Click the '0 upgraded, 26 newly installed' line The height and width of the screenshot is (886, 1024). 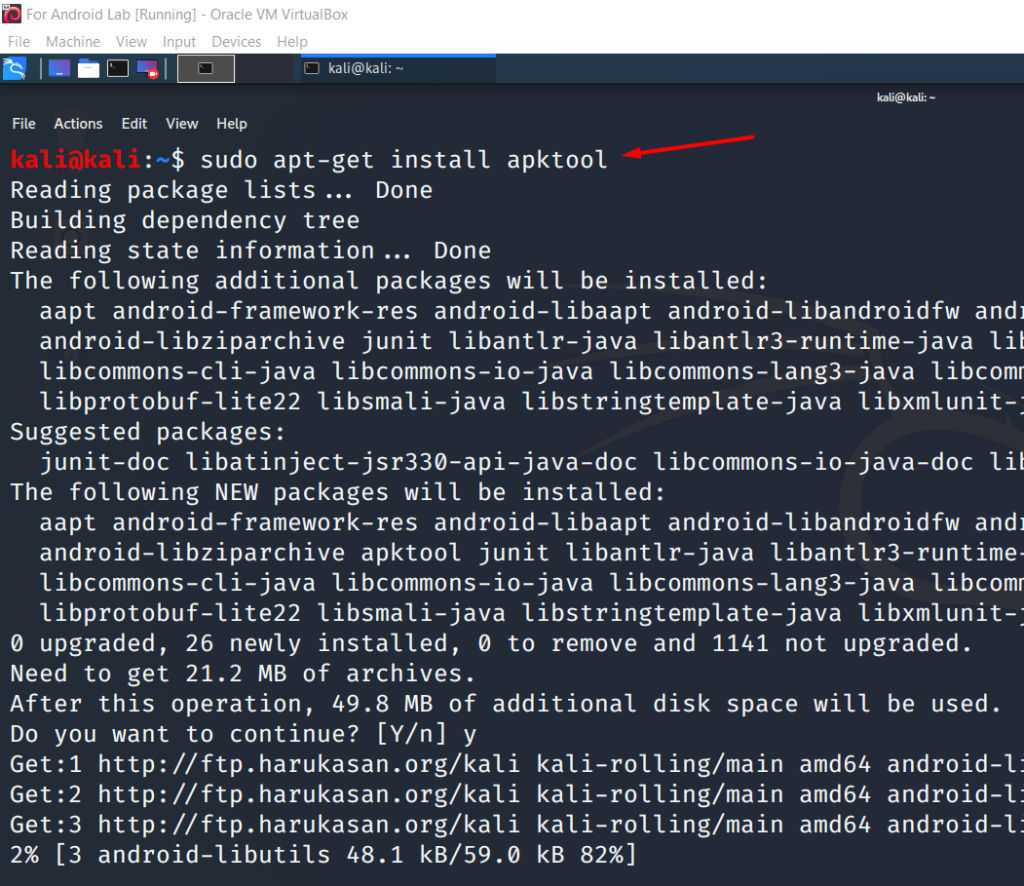(491, 643)
